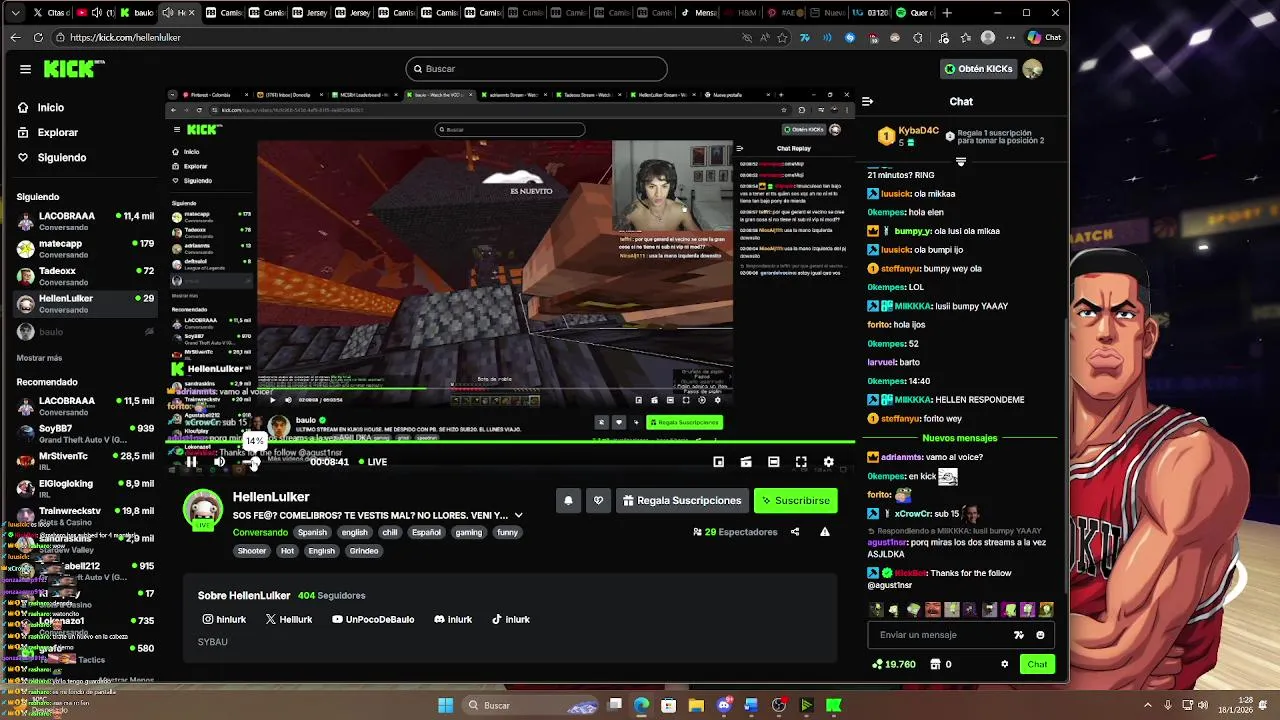Open chat text formatting icon
The image size is (1280, 720).
(x=1019, y=635)
